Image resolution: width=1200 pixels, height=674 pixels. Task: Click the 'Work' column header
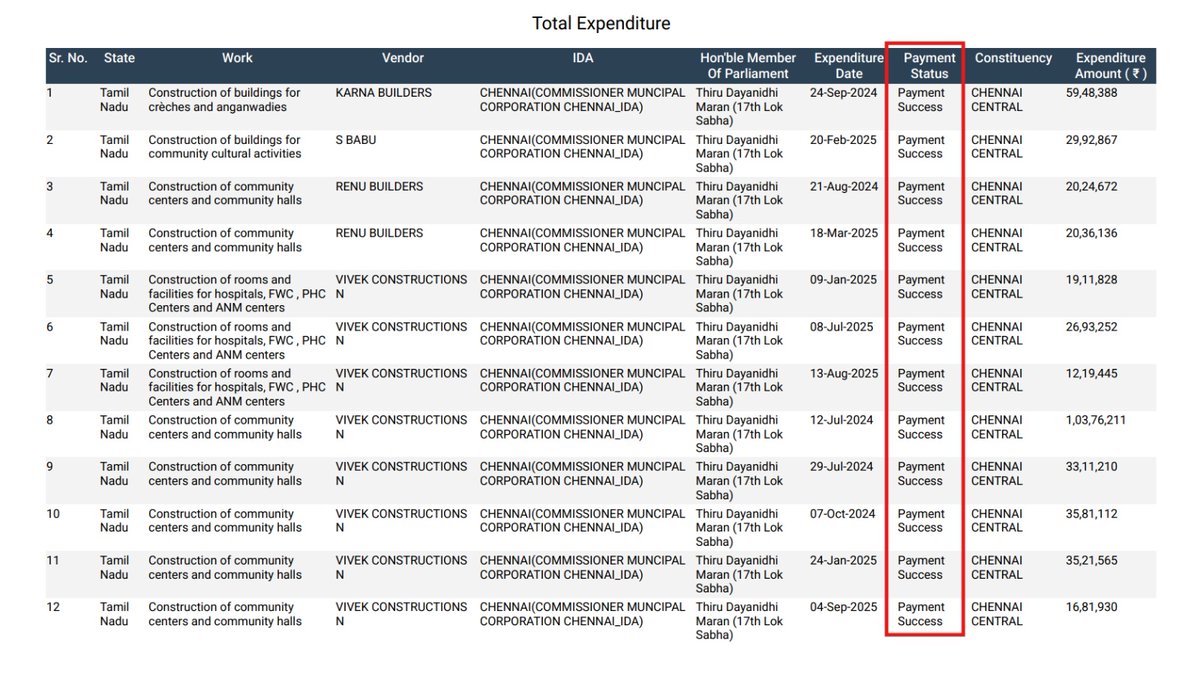pos(237,58)
